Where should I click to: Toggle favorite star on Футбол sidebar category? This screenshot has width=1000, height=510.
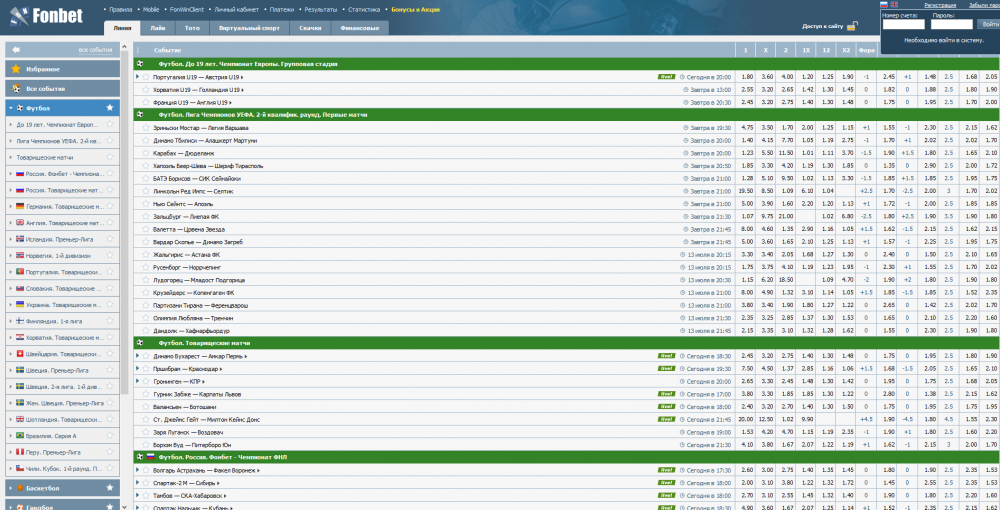(x=110, y=107)
